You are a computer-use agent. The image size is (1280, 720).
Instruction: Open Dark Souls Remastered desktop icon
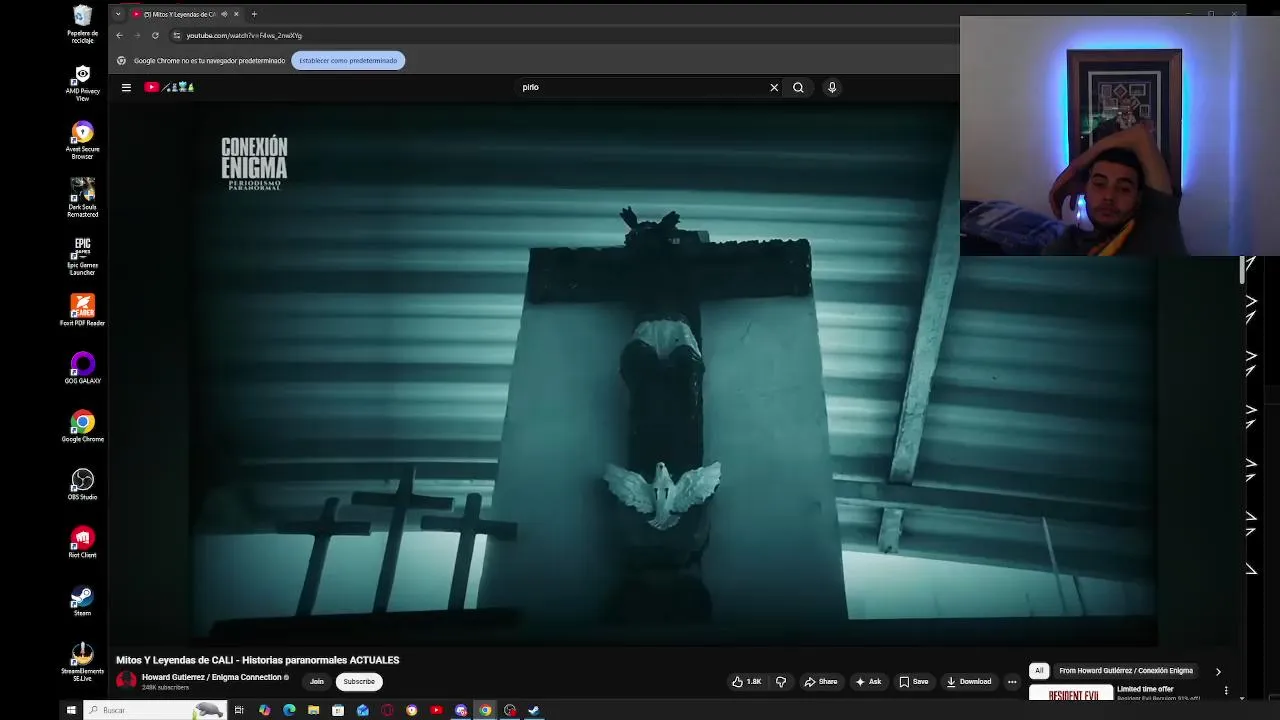tap(82, 198)
